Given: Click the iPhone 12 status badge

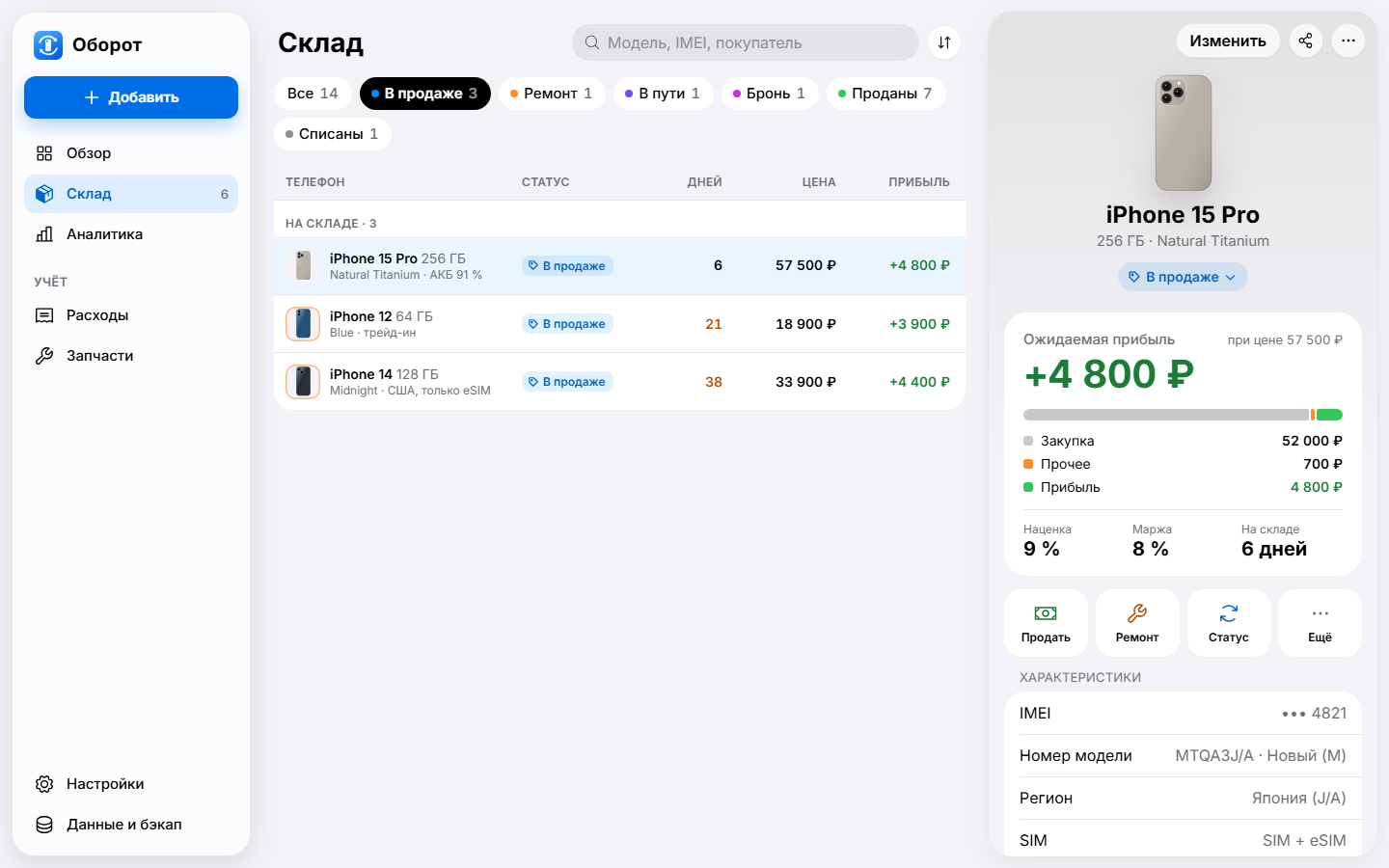Looking at the screenshot, I should pyautogui.click(x=567, y=324).
